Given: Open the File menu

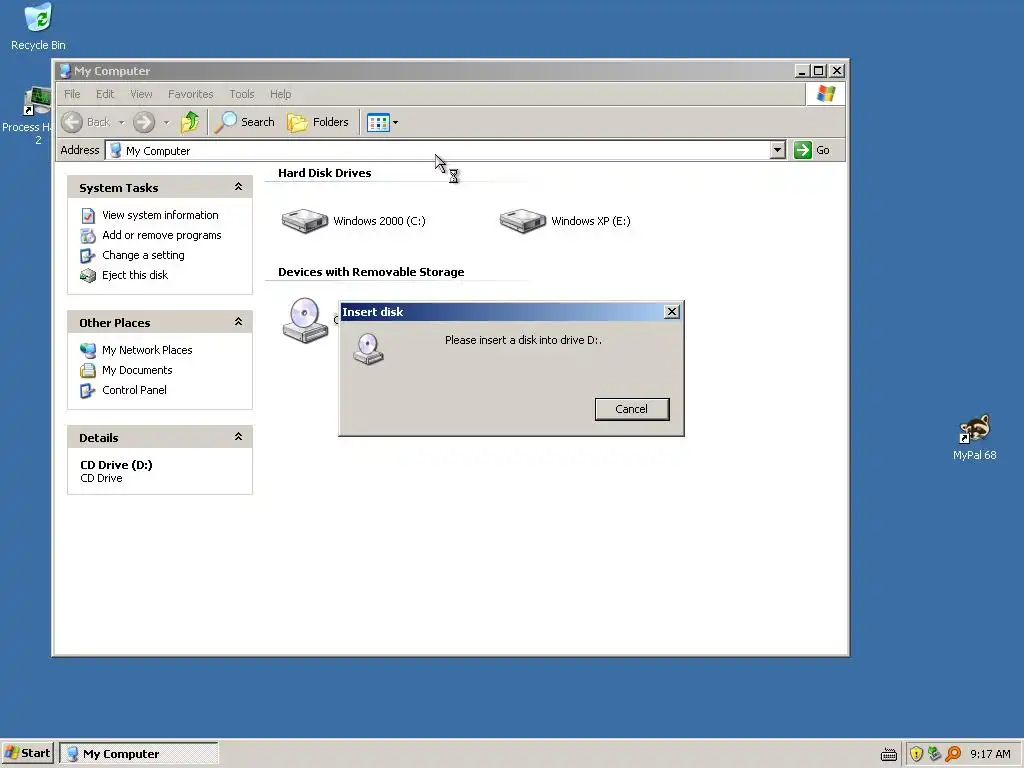Looking at the screenshot, I should tap(72, 94).
